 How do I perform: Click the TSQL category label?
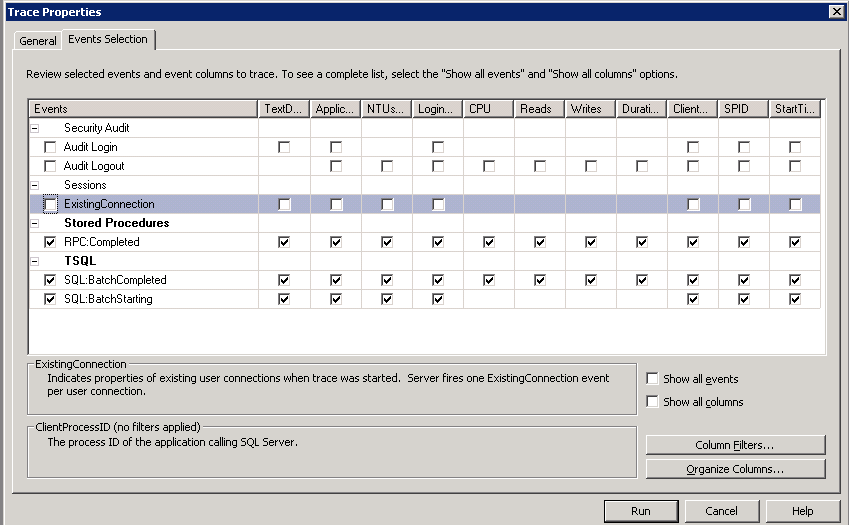[80, 261]
